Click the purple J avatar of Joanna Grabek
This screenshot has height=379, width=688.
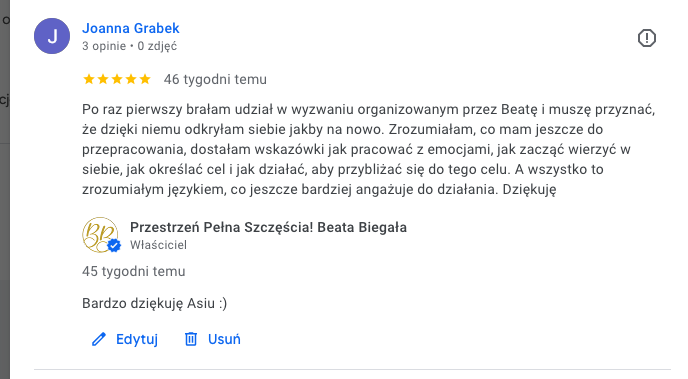tap(52, 36)
